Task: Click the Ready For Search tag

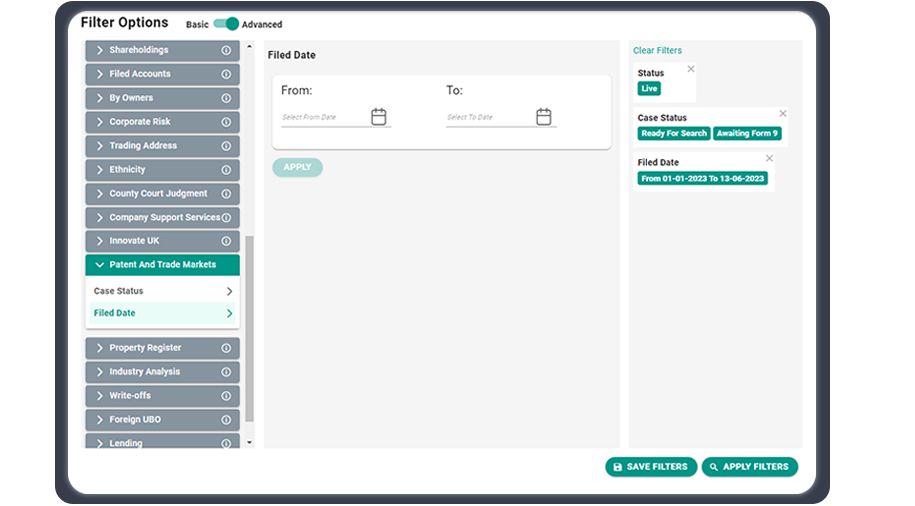Action: click(x=674, y=134)
